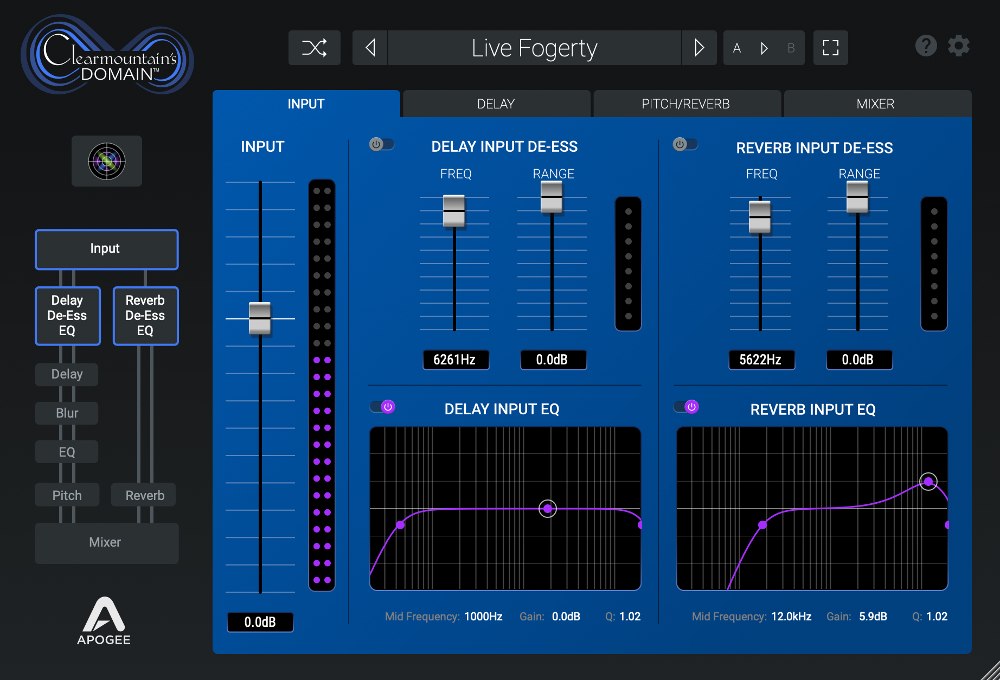Click the resize/fullscreen icon

pos(830,46)
